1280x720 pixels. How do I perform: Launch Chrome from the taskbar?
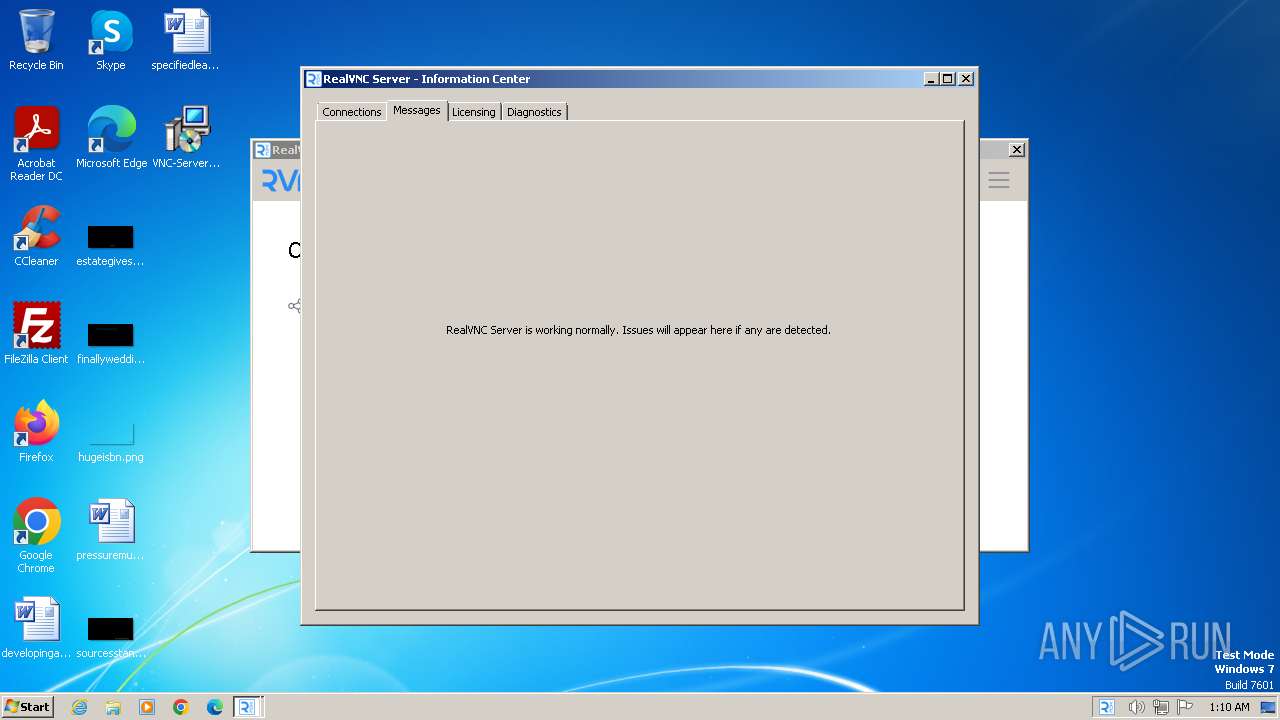[181, 707]
